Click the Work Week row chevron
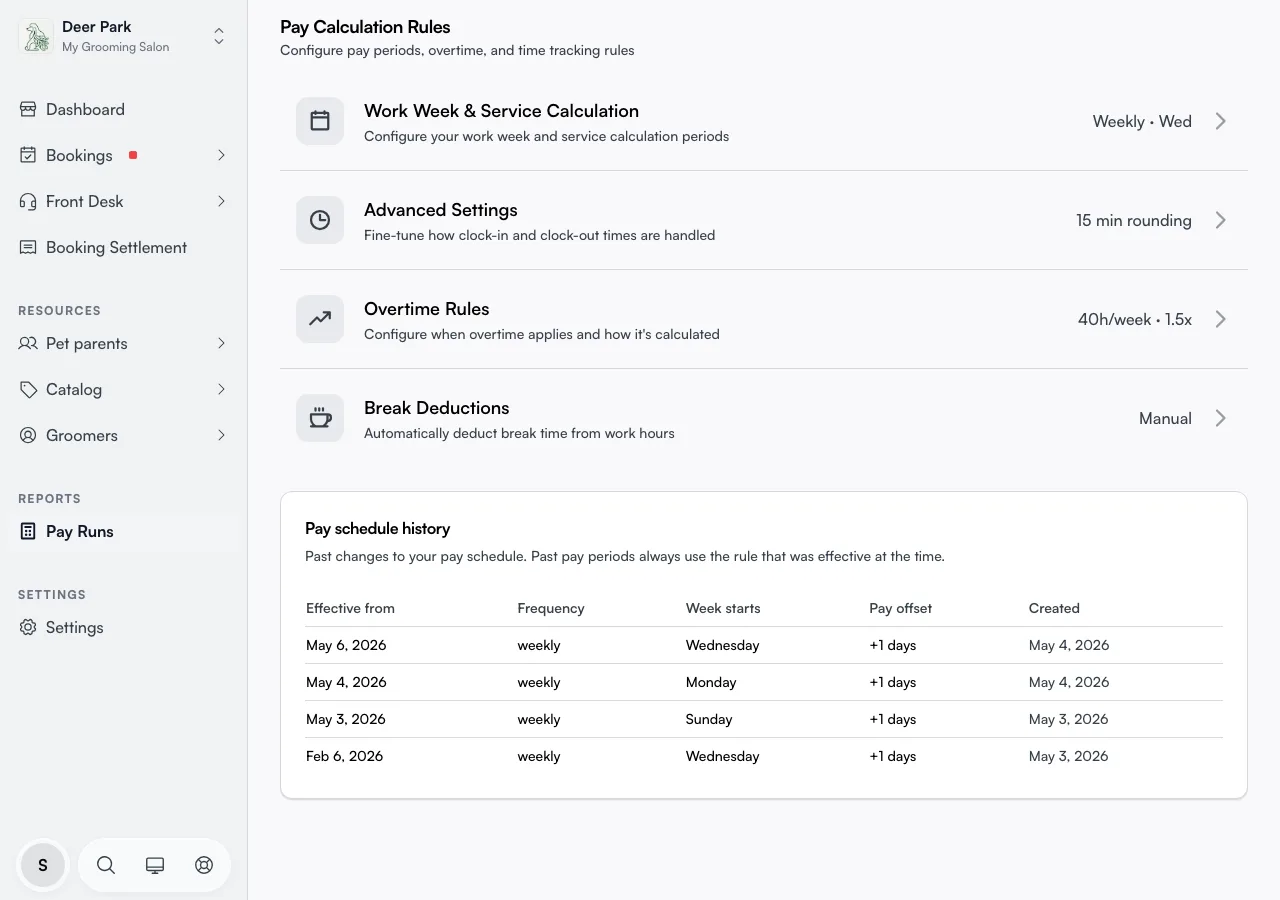This screenshot has width=1280, height=900. (1220, 121)
